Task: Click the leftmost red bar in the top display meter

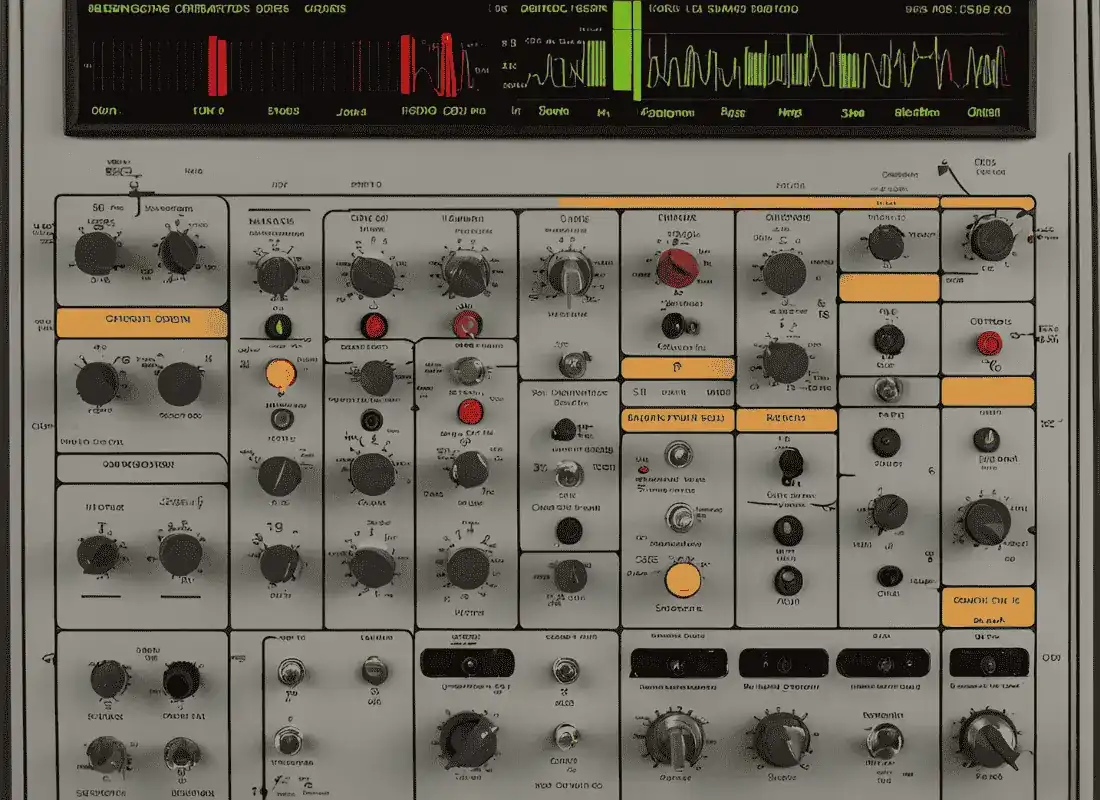Action: (217, 66)
